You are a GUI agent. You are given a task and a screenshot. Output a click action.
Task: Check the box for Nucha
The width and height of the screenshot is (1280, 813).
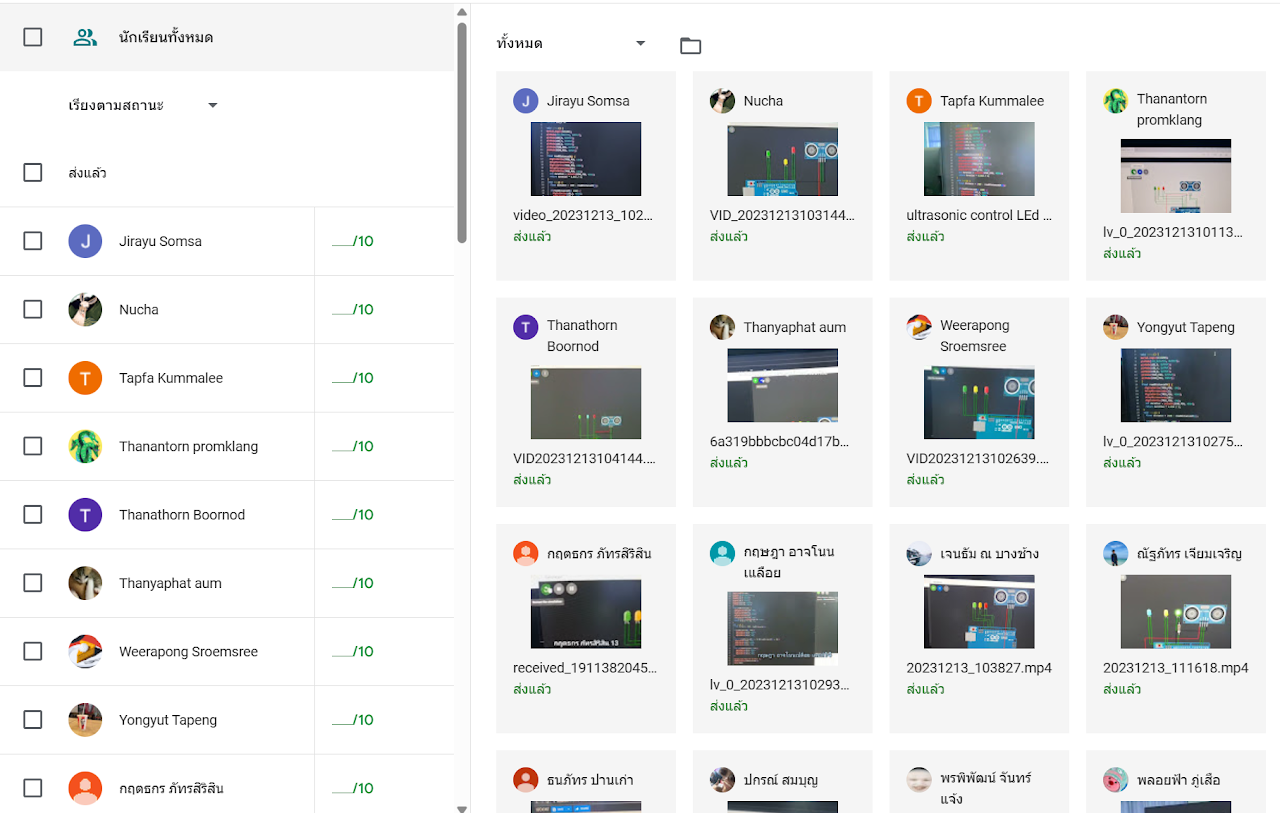pyautogui.click(x=33, y=310)
